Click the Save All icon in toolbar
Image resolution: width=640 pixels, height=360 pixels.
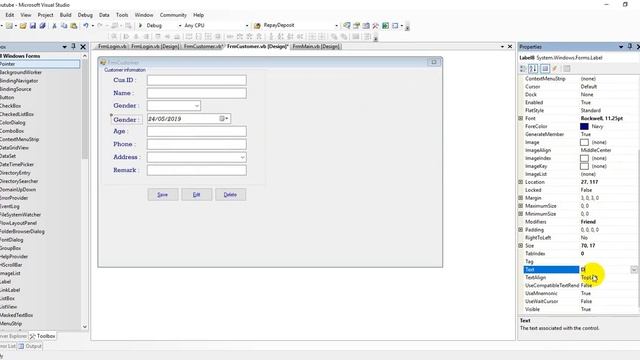click(42, 26)
